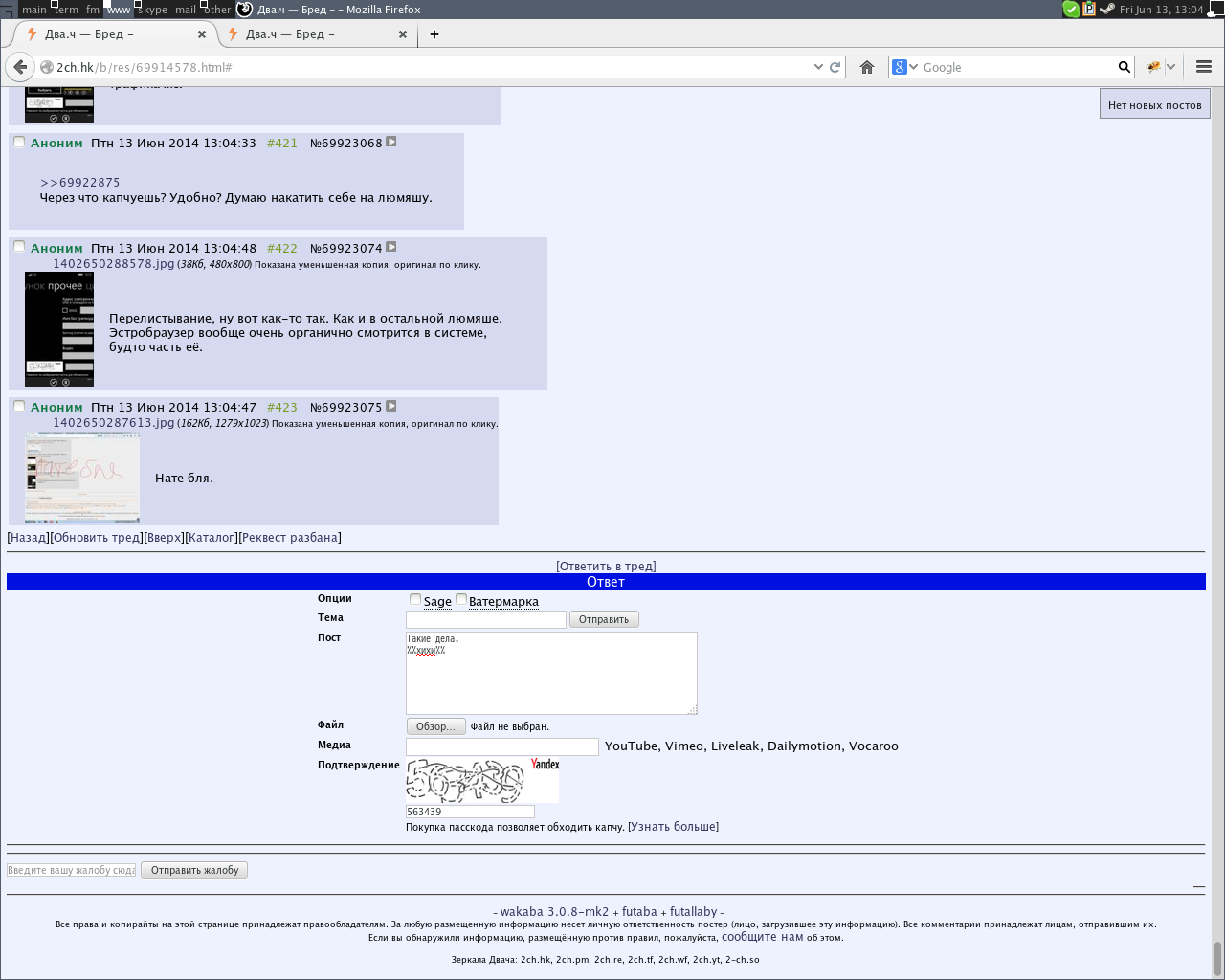Close the second Два.ч tab

[x=403, y=34]
